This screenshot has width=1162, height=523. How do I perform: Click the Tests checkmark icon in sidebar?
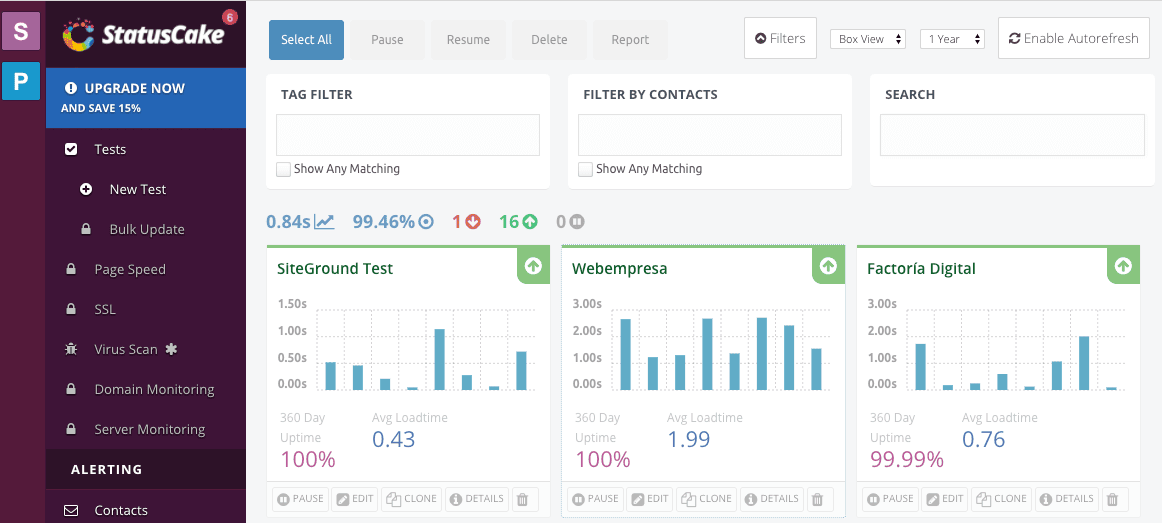(71, 150)
